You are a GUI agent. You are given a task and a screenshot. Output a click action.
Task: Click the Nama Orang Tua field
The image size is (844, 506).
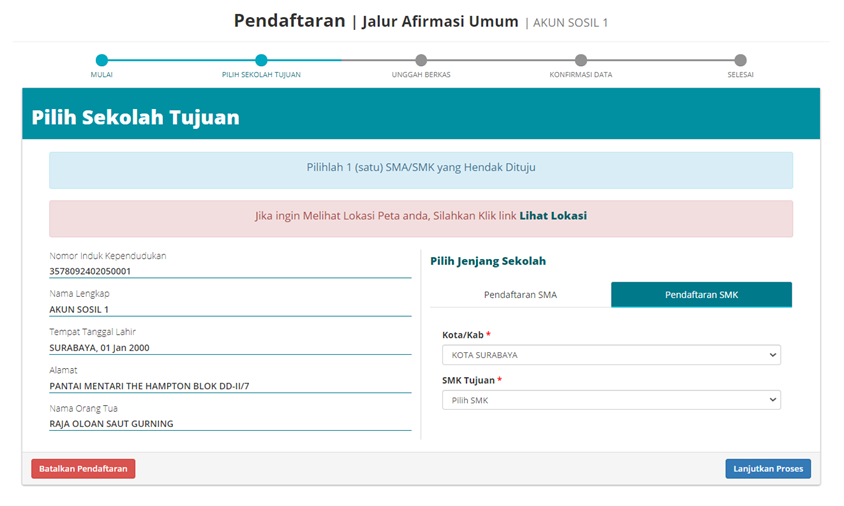click(230, 424)
